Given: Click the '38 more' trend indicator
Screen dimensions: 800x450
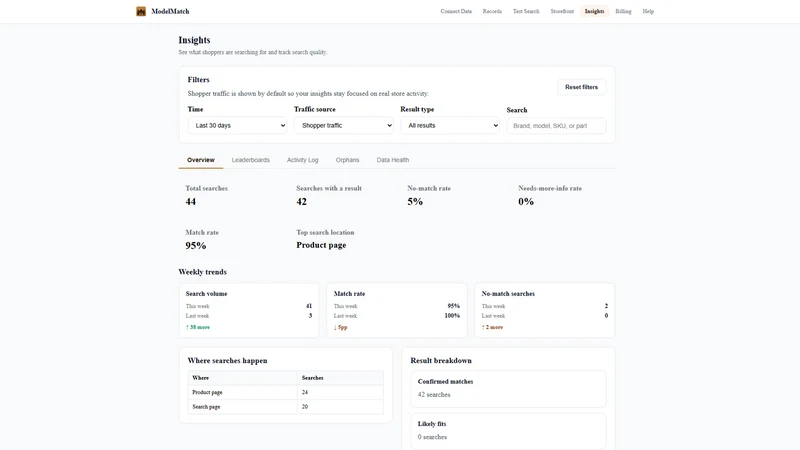Looking at the screenshot, I should tap(198, 327).
